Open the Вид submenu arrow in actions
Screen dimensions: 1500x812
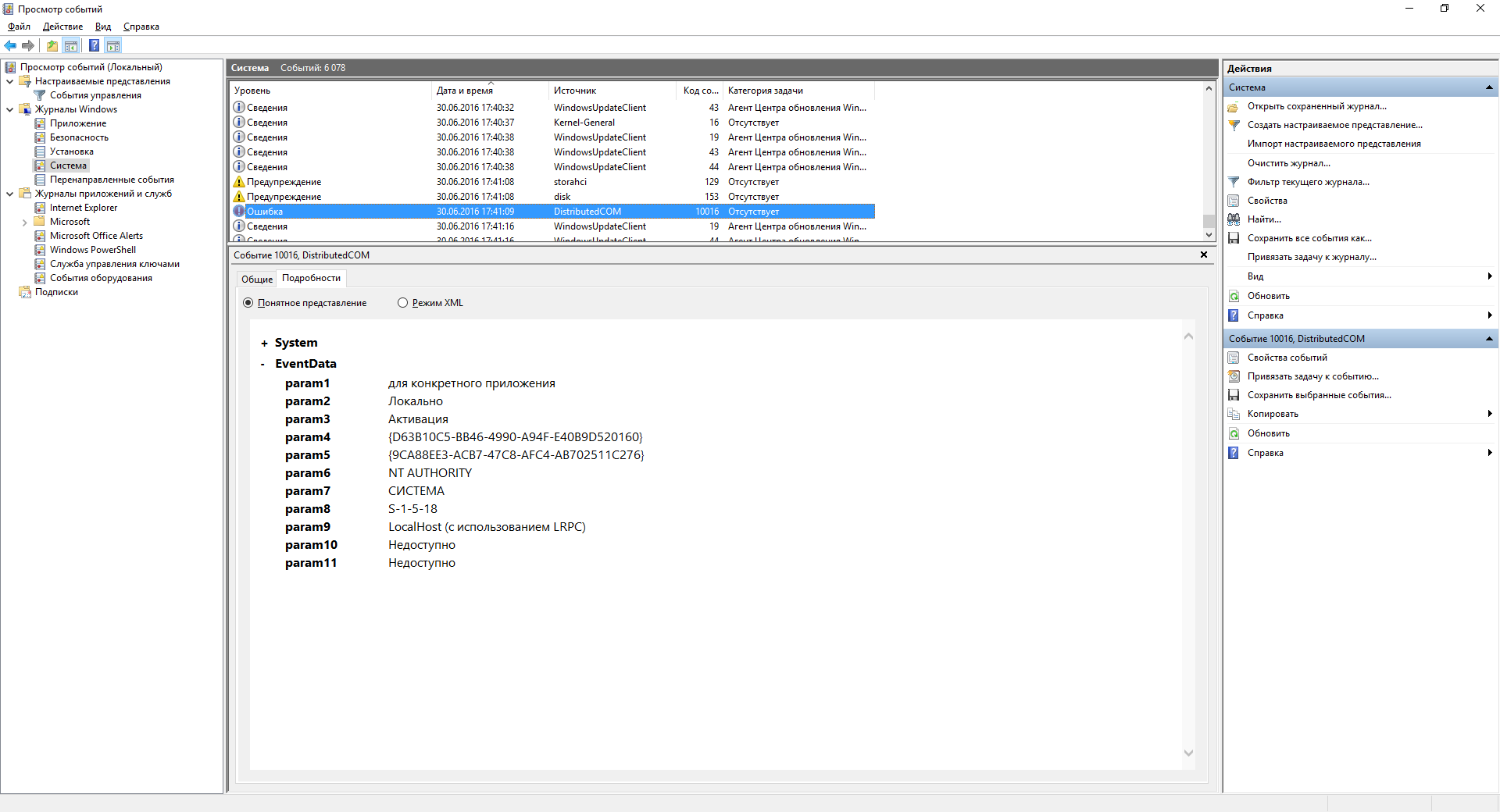[1489, 276]
